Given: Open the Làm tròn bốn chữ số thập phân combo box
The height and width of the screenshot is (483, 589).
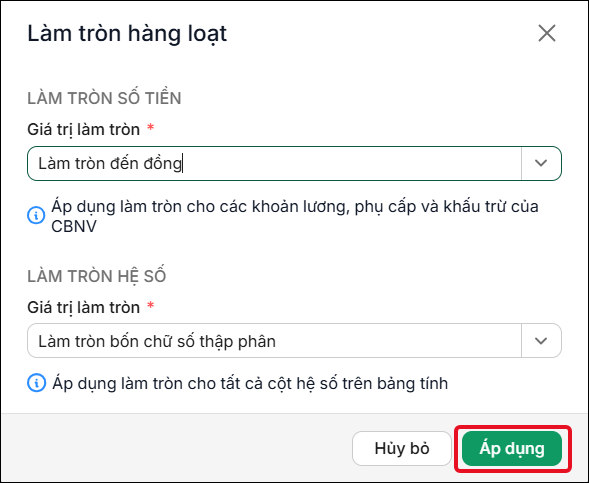Looking at the screenshot, I should click(294, 341).
